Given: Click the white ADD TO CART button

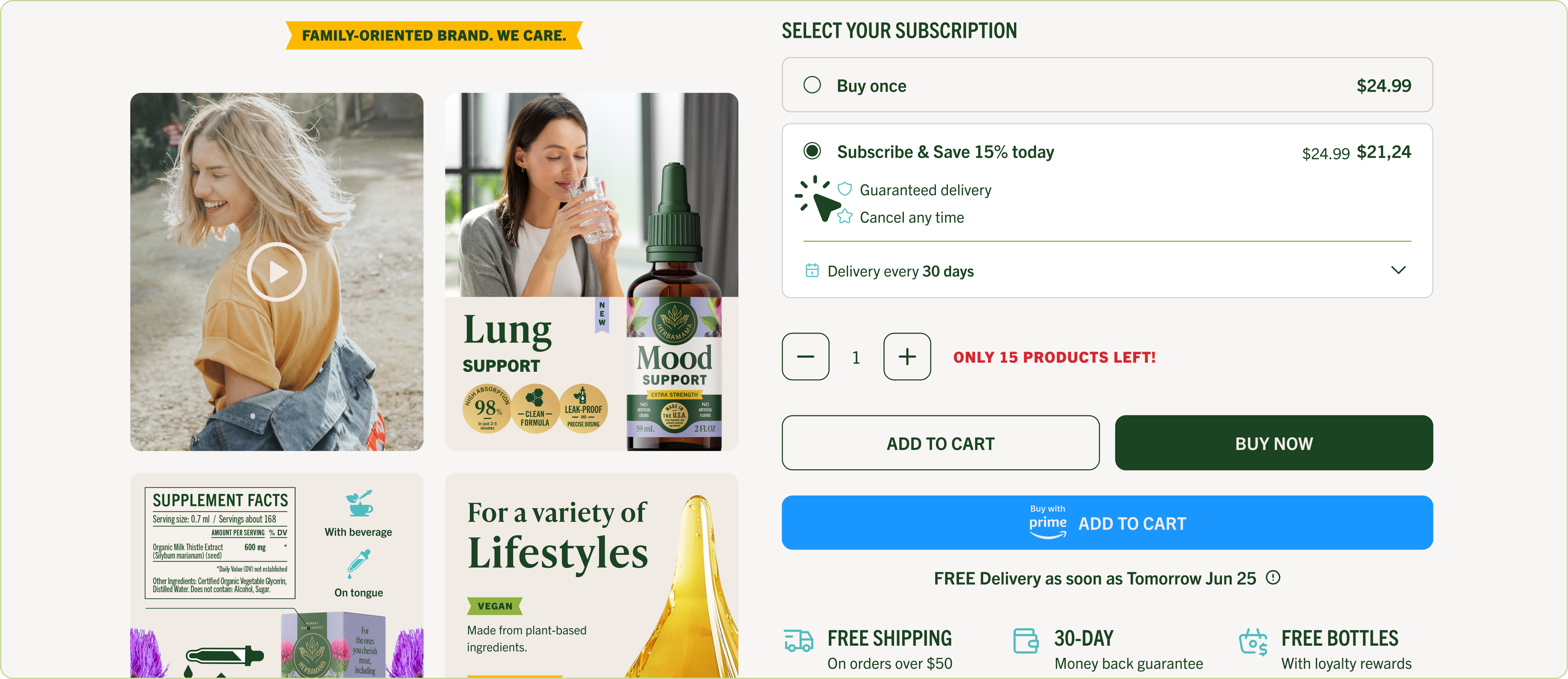Looking at the screenshot, I should tap(940, 443).
